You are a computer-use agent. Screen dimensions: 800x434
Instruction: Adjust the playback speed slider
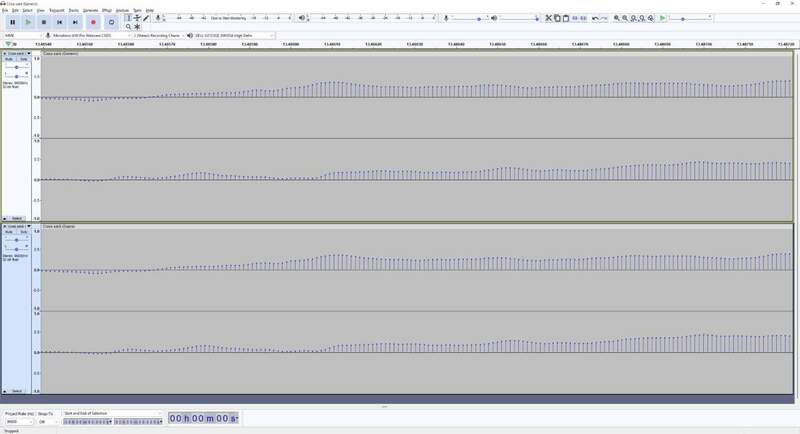coord(690,18)
